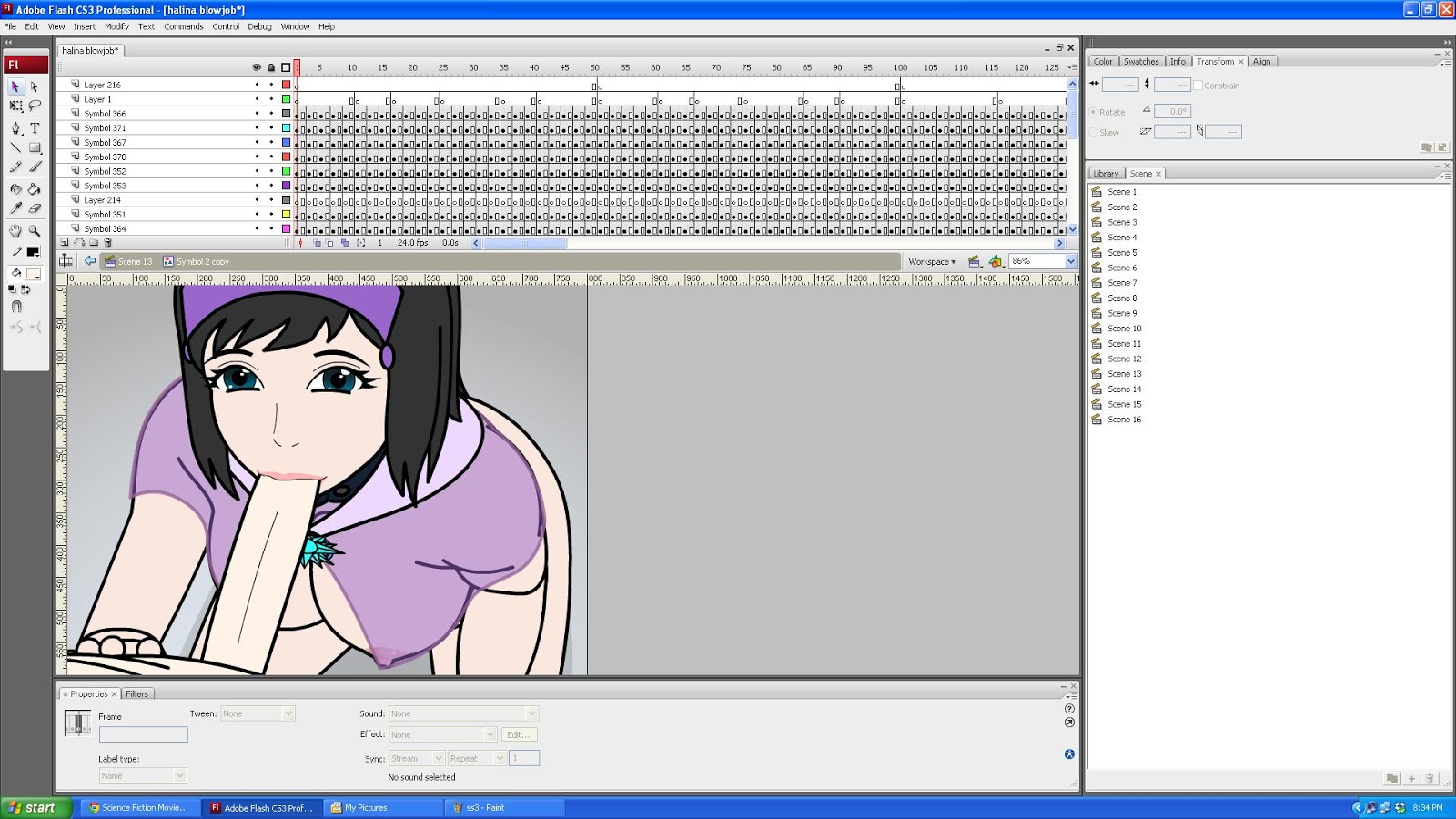Click the Edit Scene clapper icon
The image size is (1456, 819).
[974, 261]
